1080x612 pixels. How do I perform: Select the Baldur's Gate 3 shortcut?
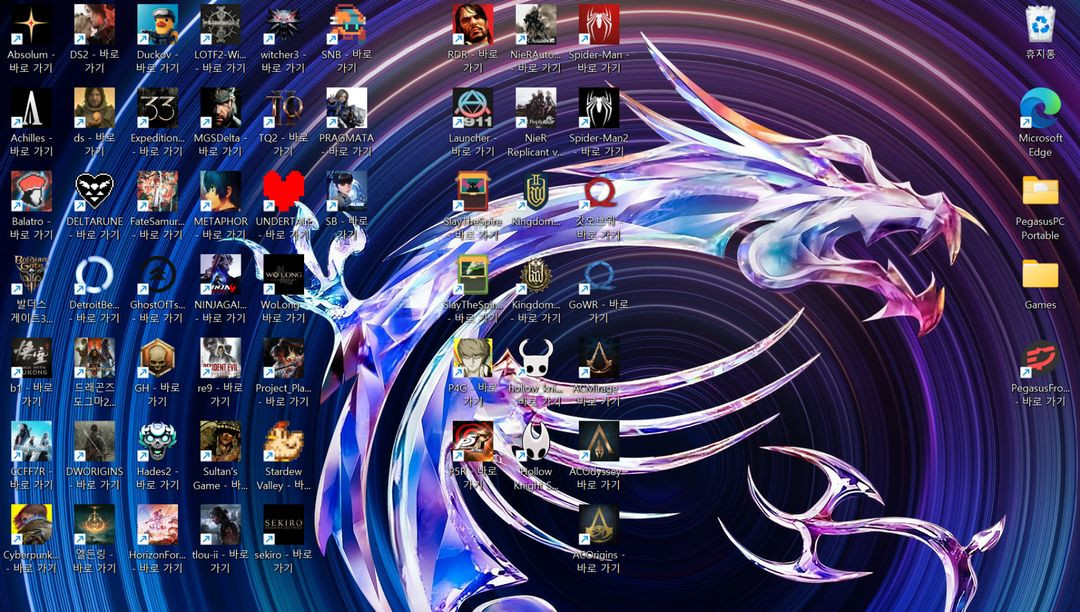(31, 275)
